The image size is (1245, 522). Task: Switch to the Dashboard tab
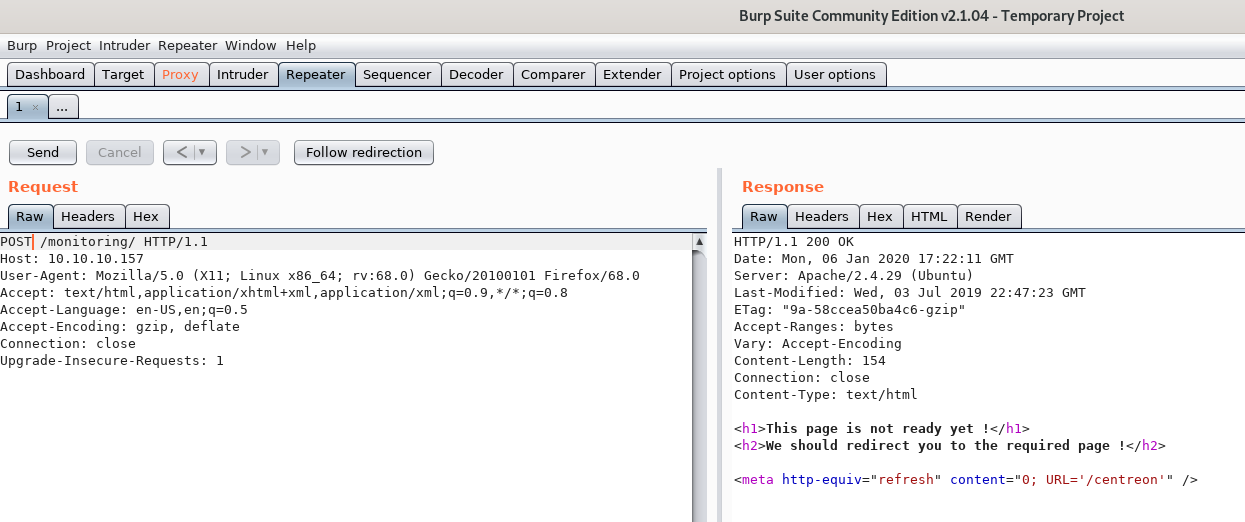pos(50,75)
